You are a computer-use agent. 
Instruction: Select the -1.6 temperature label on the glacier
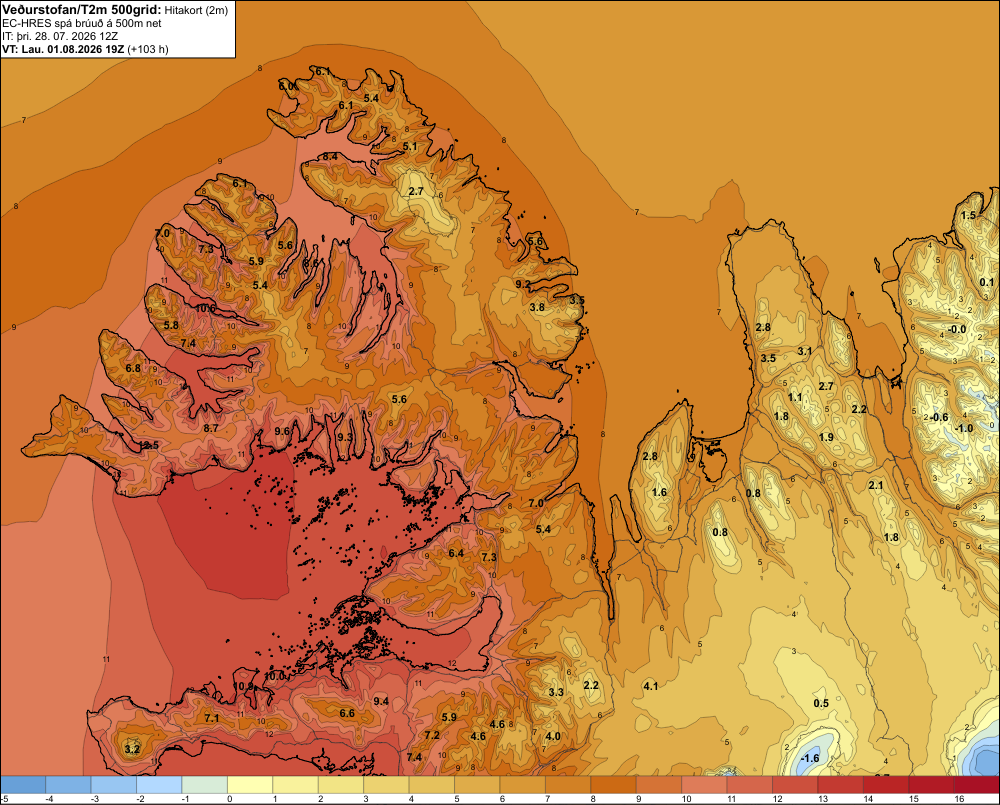coord(809,758)
